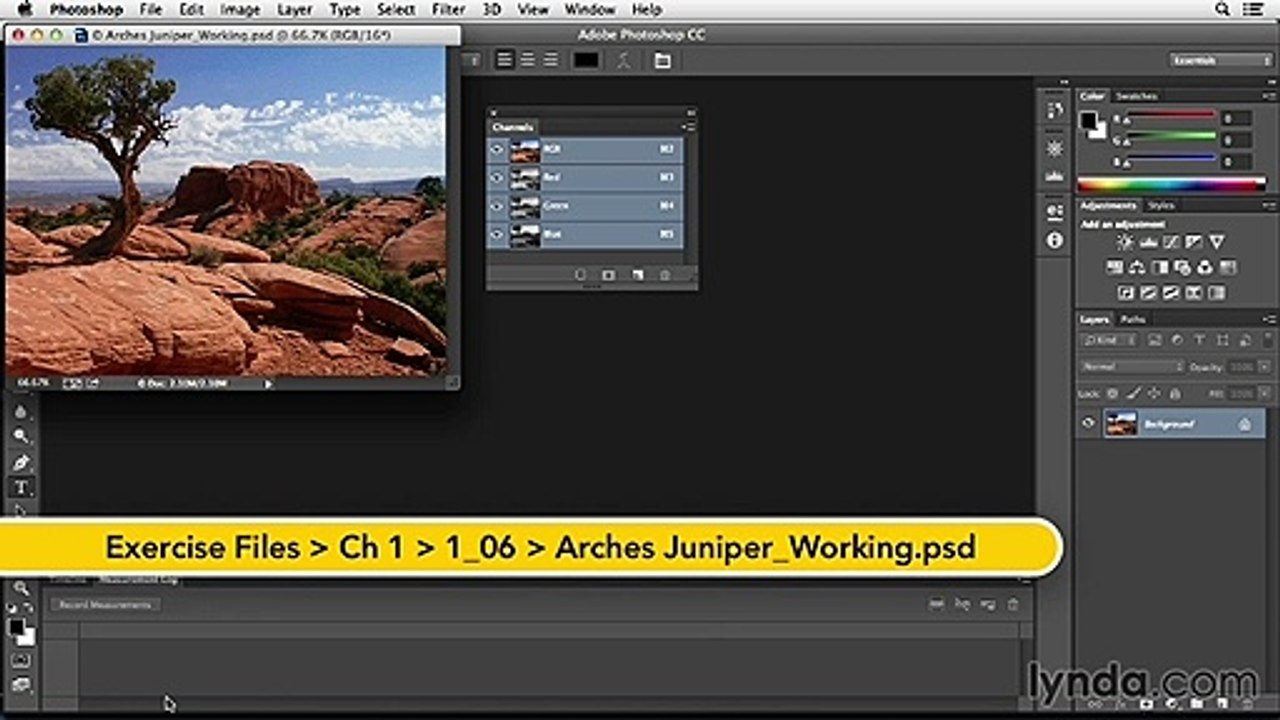This screenshot has width=1280, height=720.
Task: Add a Color Balance adjustment
Action: 1137,267
